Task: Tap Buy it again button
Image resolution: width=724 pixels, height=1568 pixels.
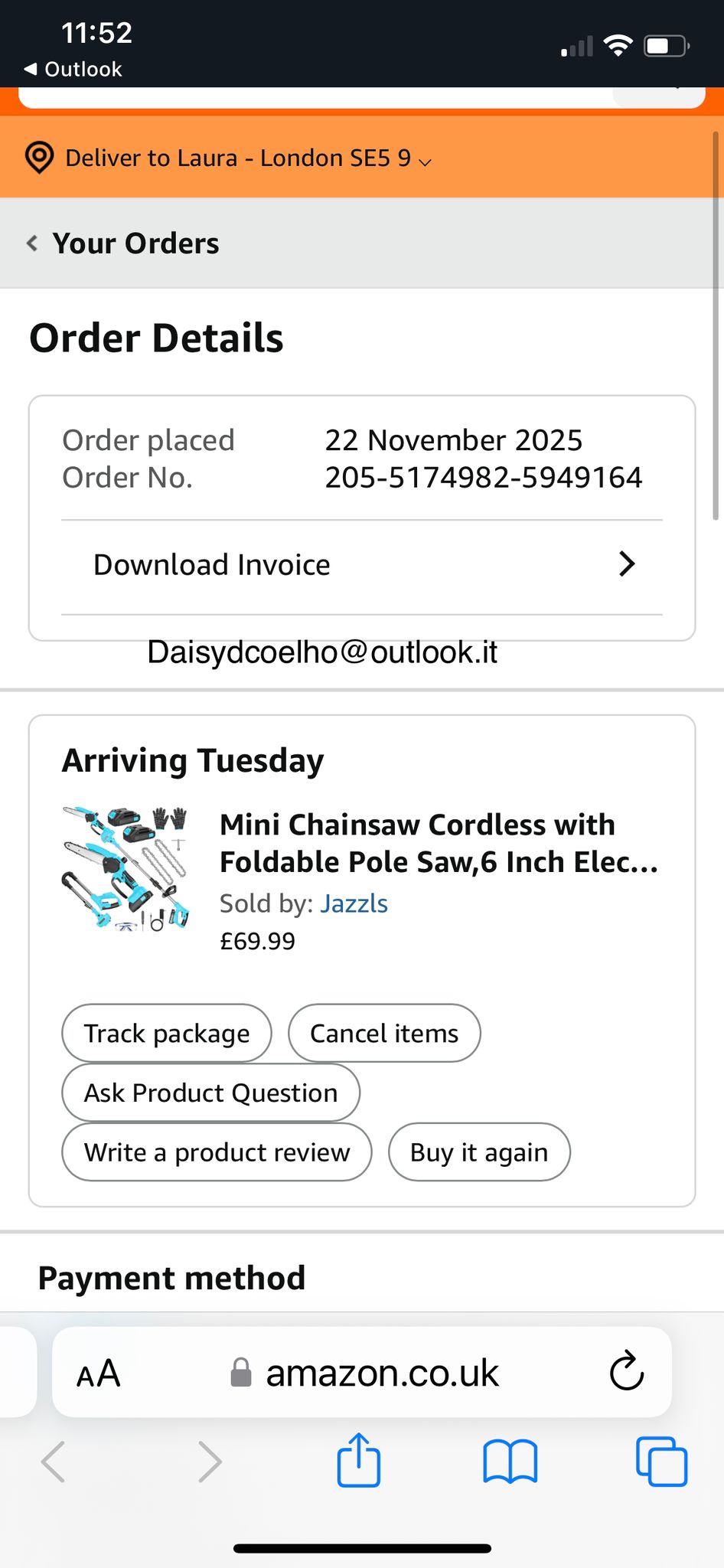Action: (479, 1152)
